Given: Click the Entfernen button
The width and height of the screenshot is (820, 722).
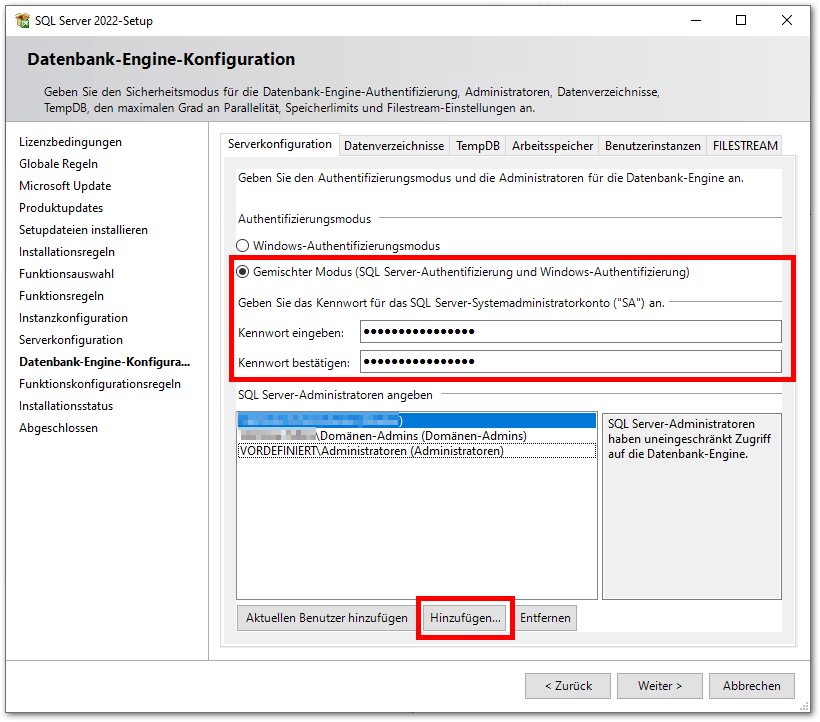Looking at the screenshot, I should (x=545, y=618).
